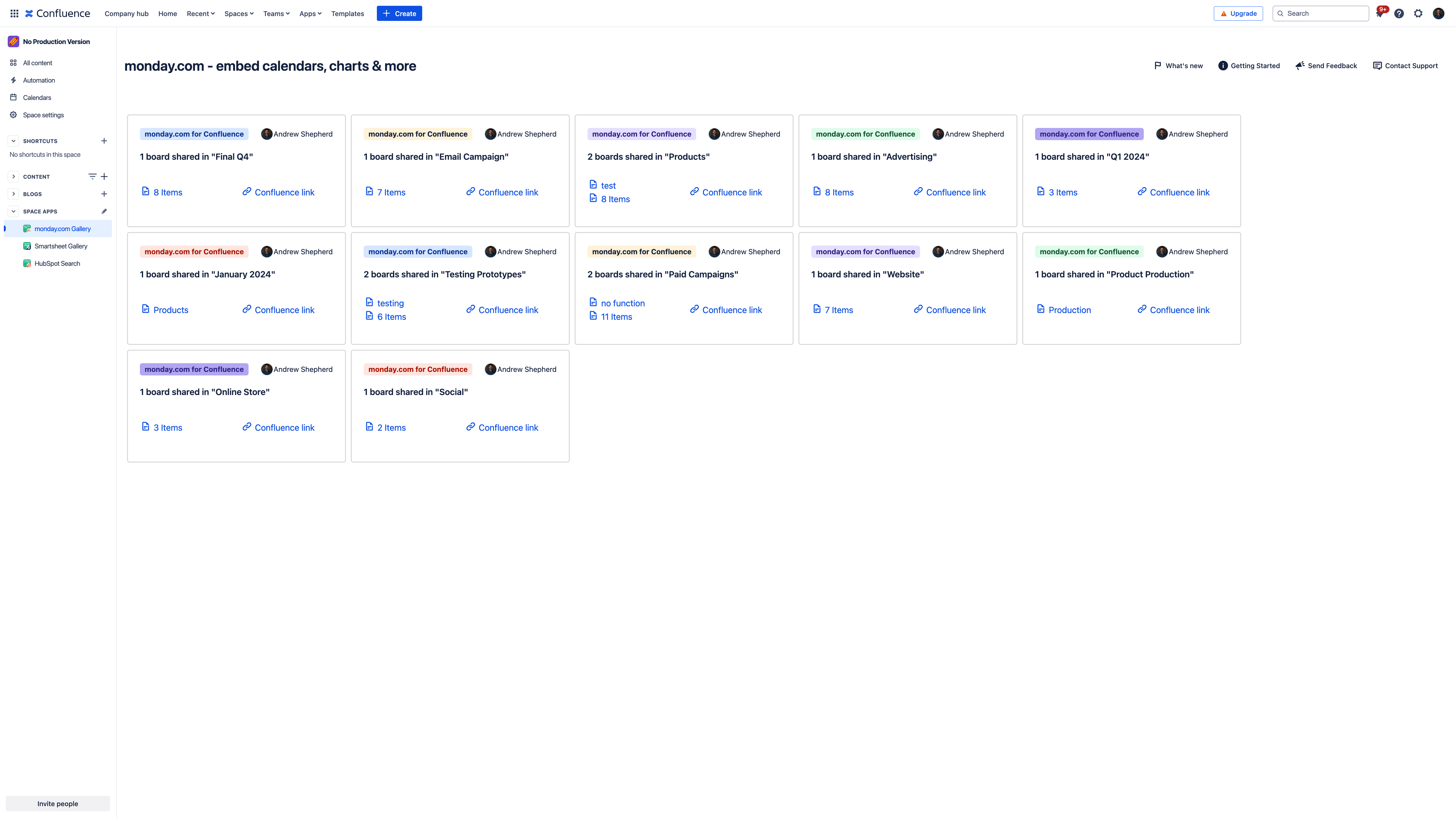Expand the Blogs section chevron
Screen dimensions: 1456x819
coord(14,194)
